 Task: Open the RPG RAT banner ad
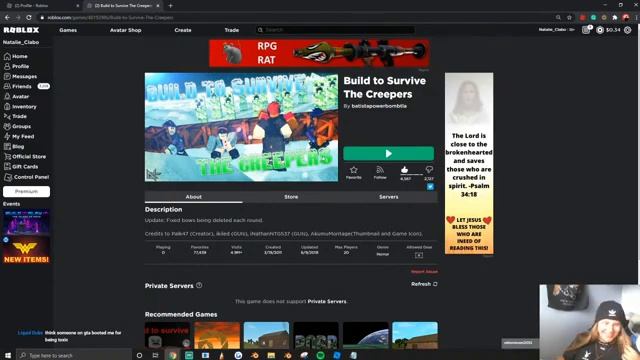coord(319,53)
